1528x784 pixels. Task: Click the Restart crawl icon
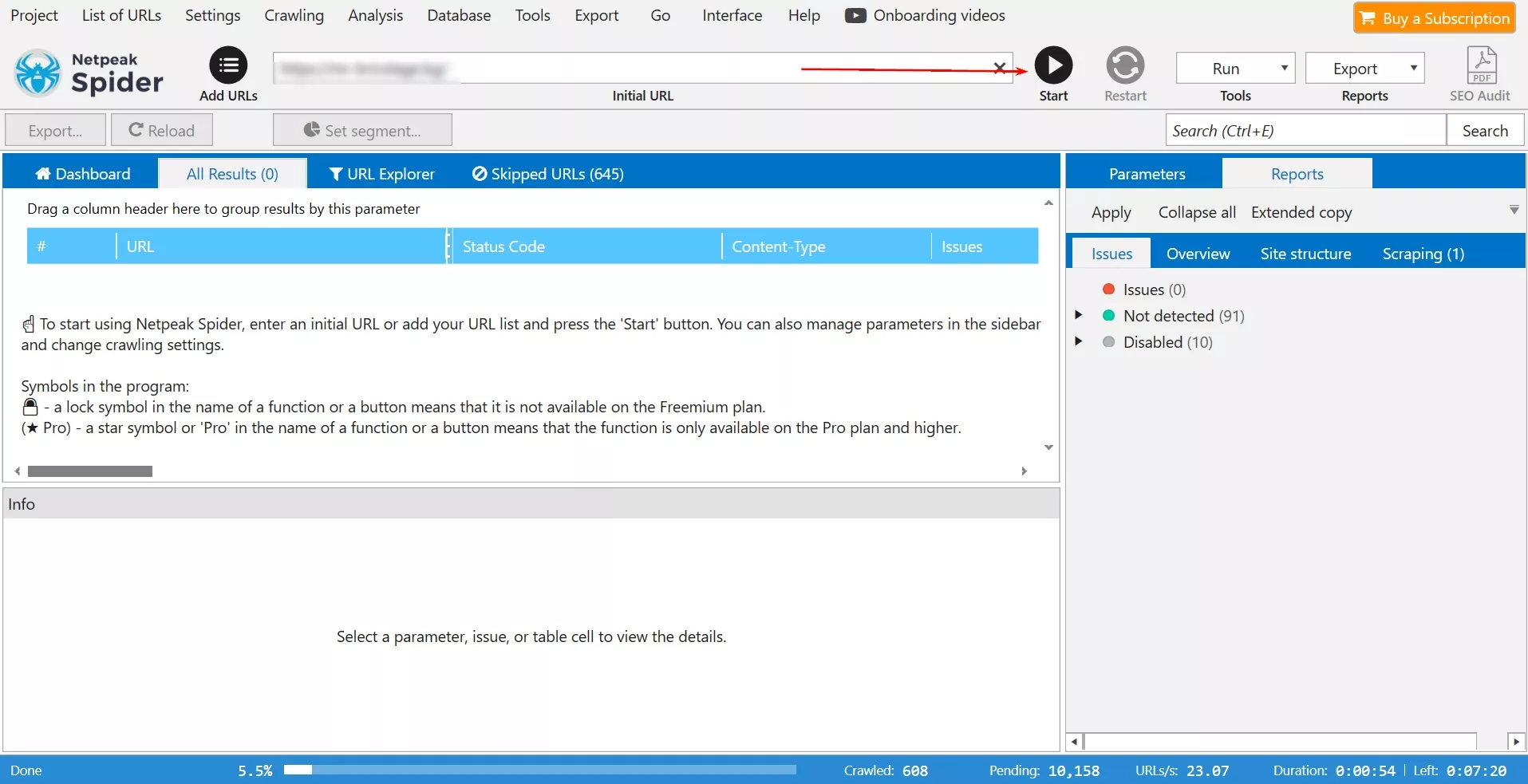pyautogui.click(x=1125, y=65)
